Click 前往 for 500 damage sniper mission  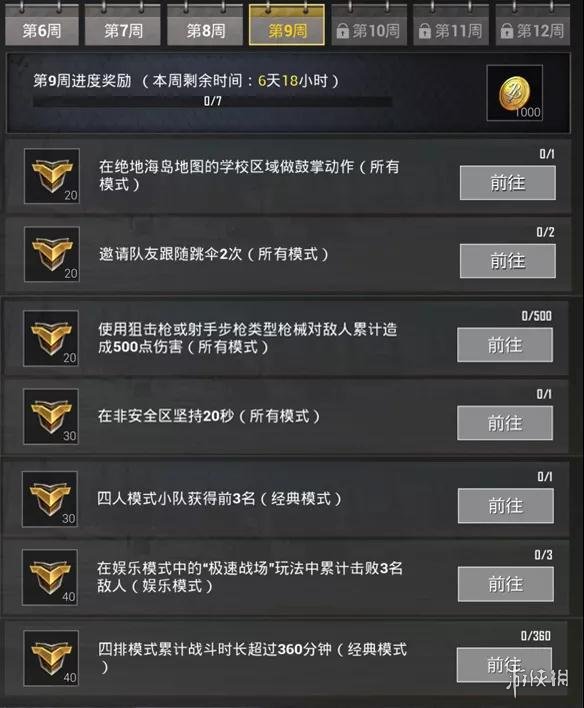pos(505,345)
